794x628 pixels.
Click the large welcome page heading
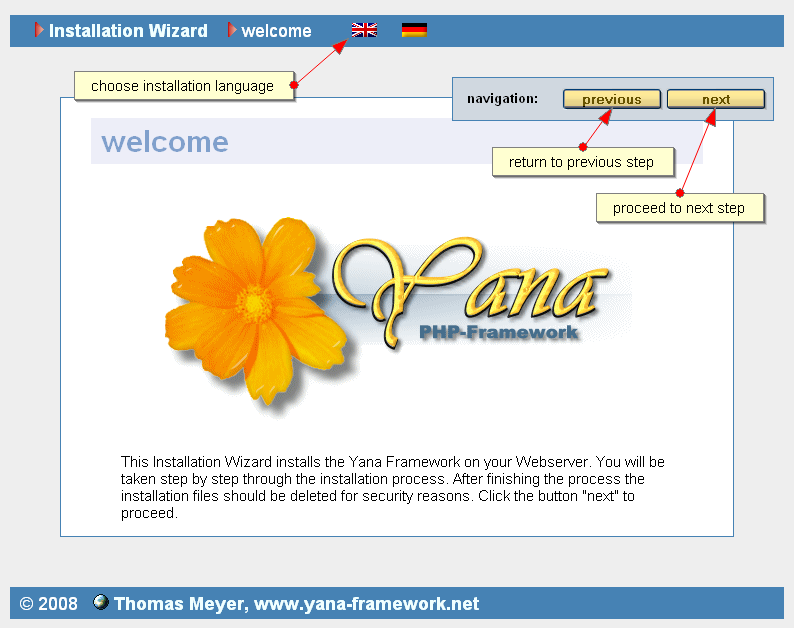point(165,142)
